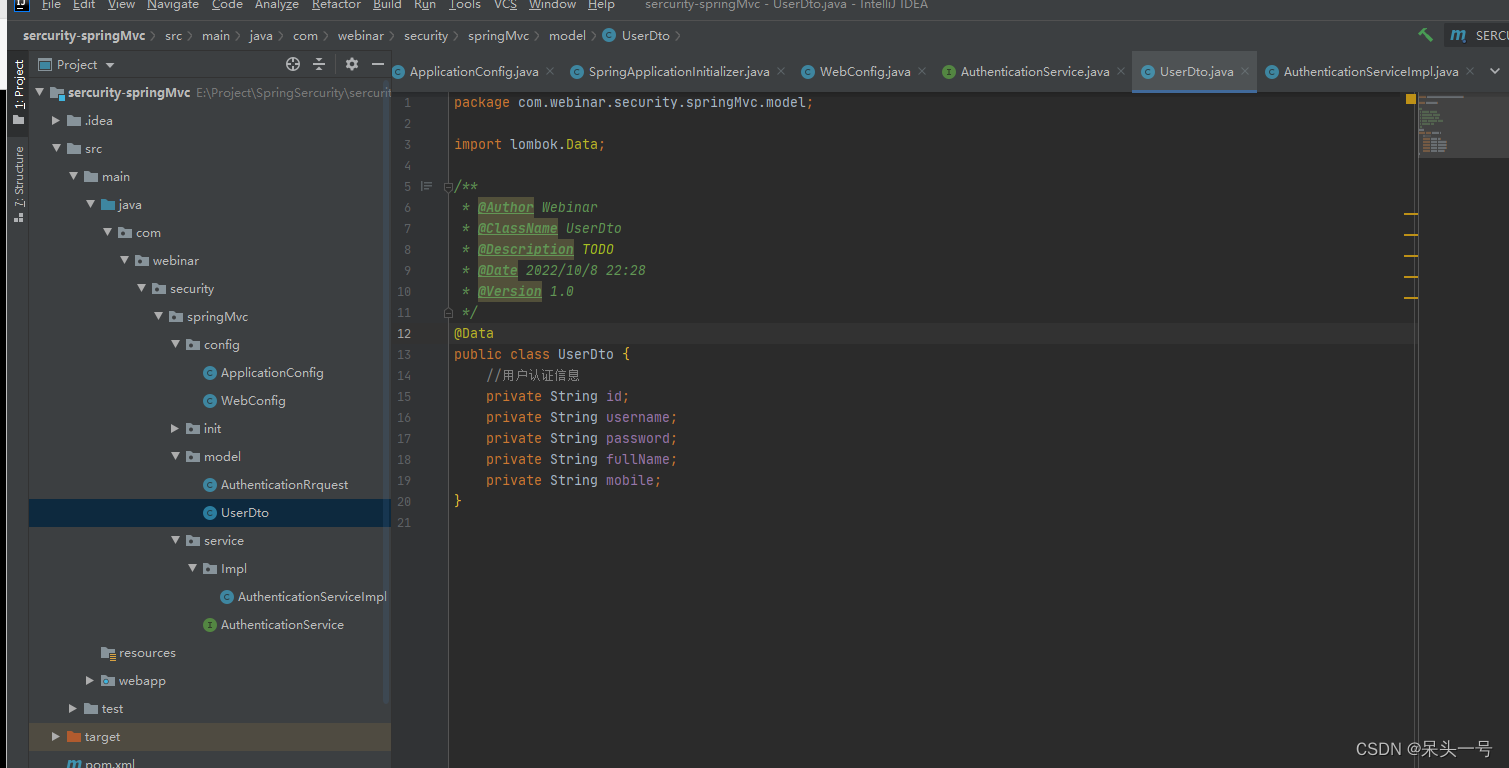Click the Build project hammer icon

tap(1425, 35)
